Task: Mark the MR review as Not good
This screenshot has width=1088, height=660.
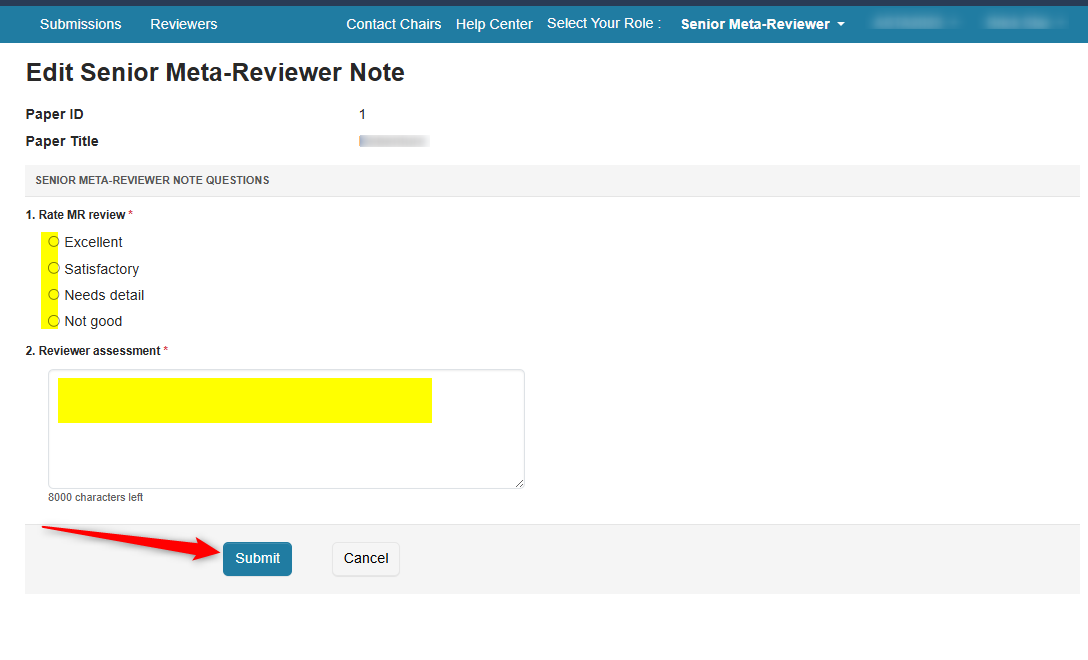Action: (x=52, y=320)
